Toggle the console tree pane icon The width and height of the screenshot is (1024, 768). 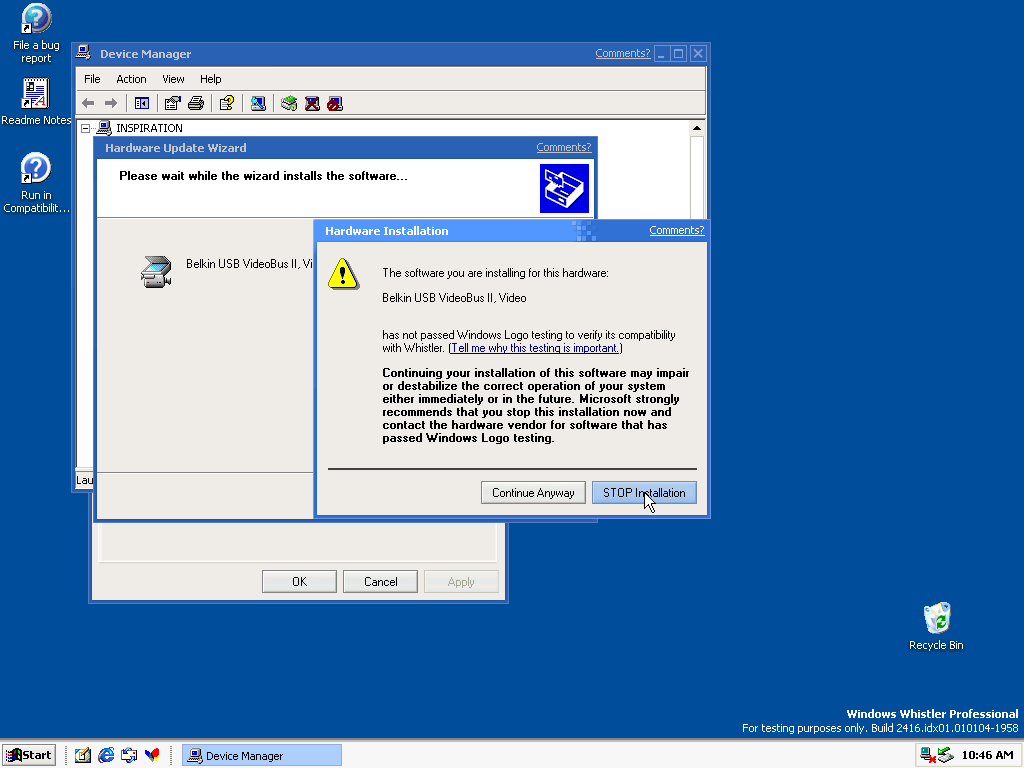[x=142, y=103]
